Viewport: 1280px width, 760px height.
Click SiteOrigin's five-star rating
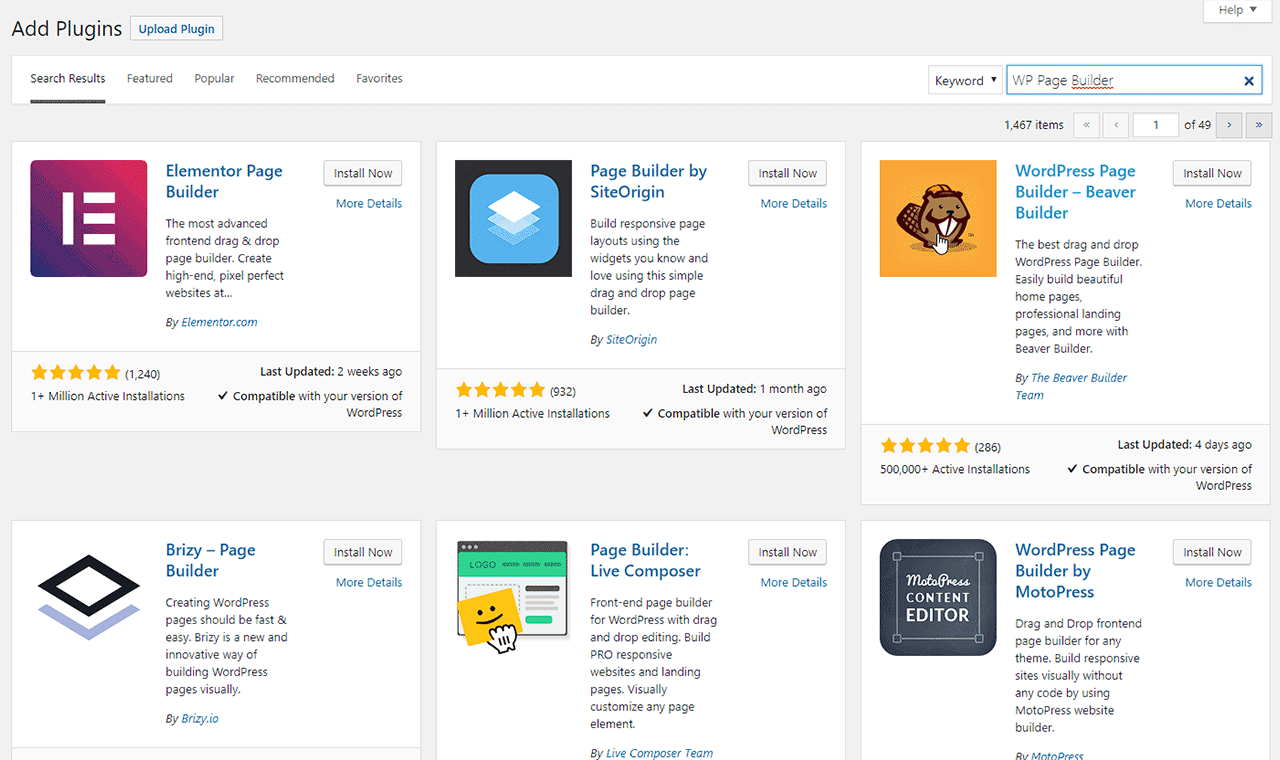(500, 390)
